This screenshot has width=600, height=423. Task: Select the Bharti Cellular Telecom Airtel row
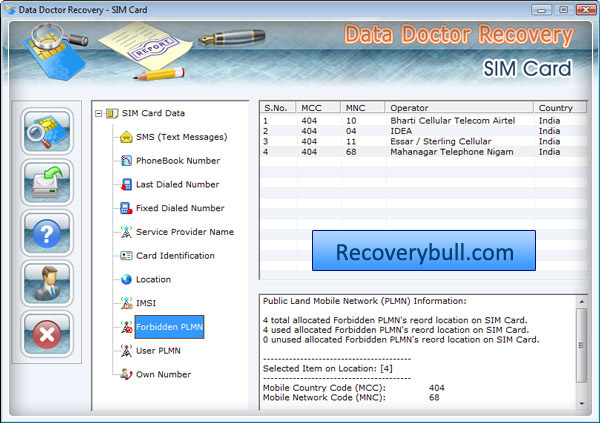tap(423, 121)
